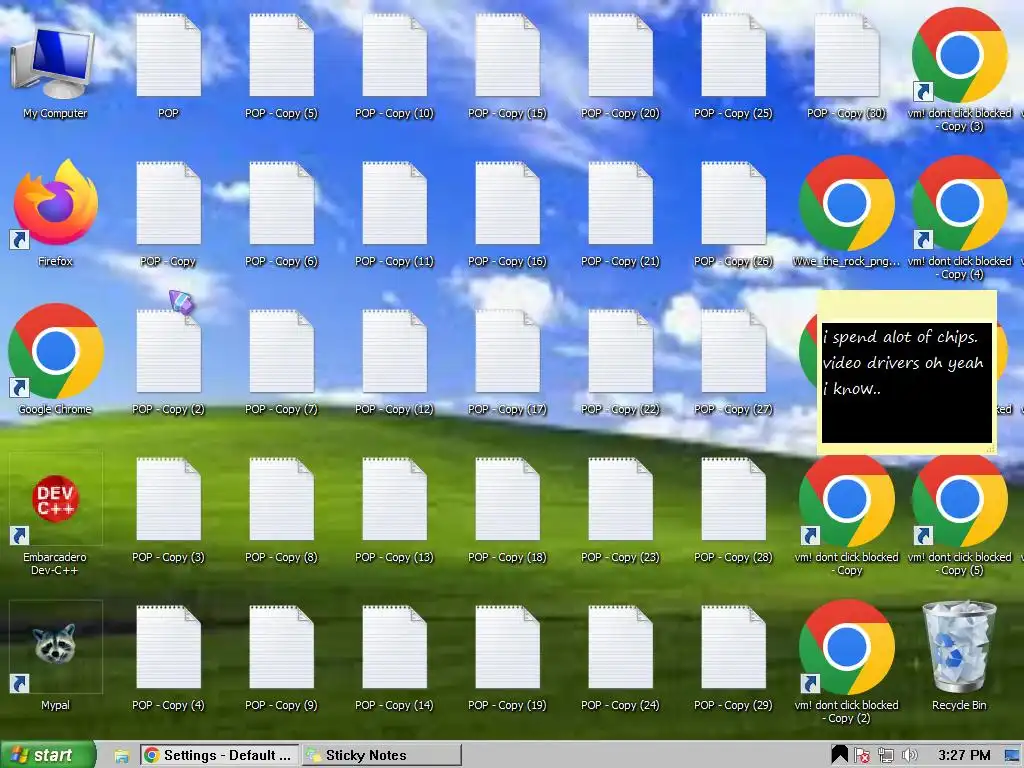Open the Windows start menu button
Viewport: 1024px width, 768px height.
coord(47,755)
